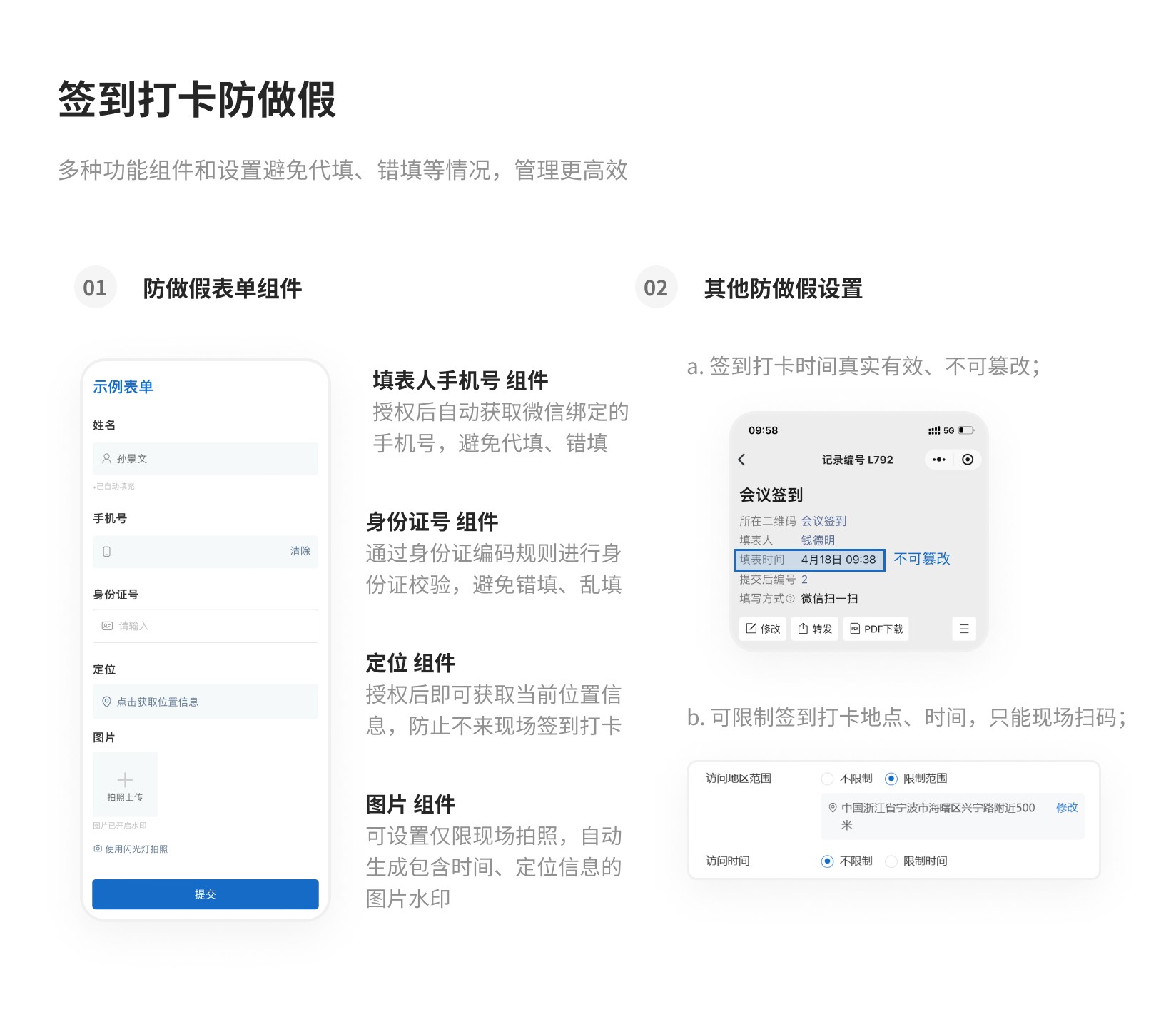Click the ID card icon in 身份证号 field
1176x1022 pixels.
point(107,626)
